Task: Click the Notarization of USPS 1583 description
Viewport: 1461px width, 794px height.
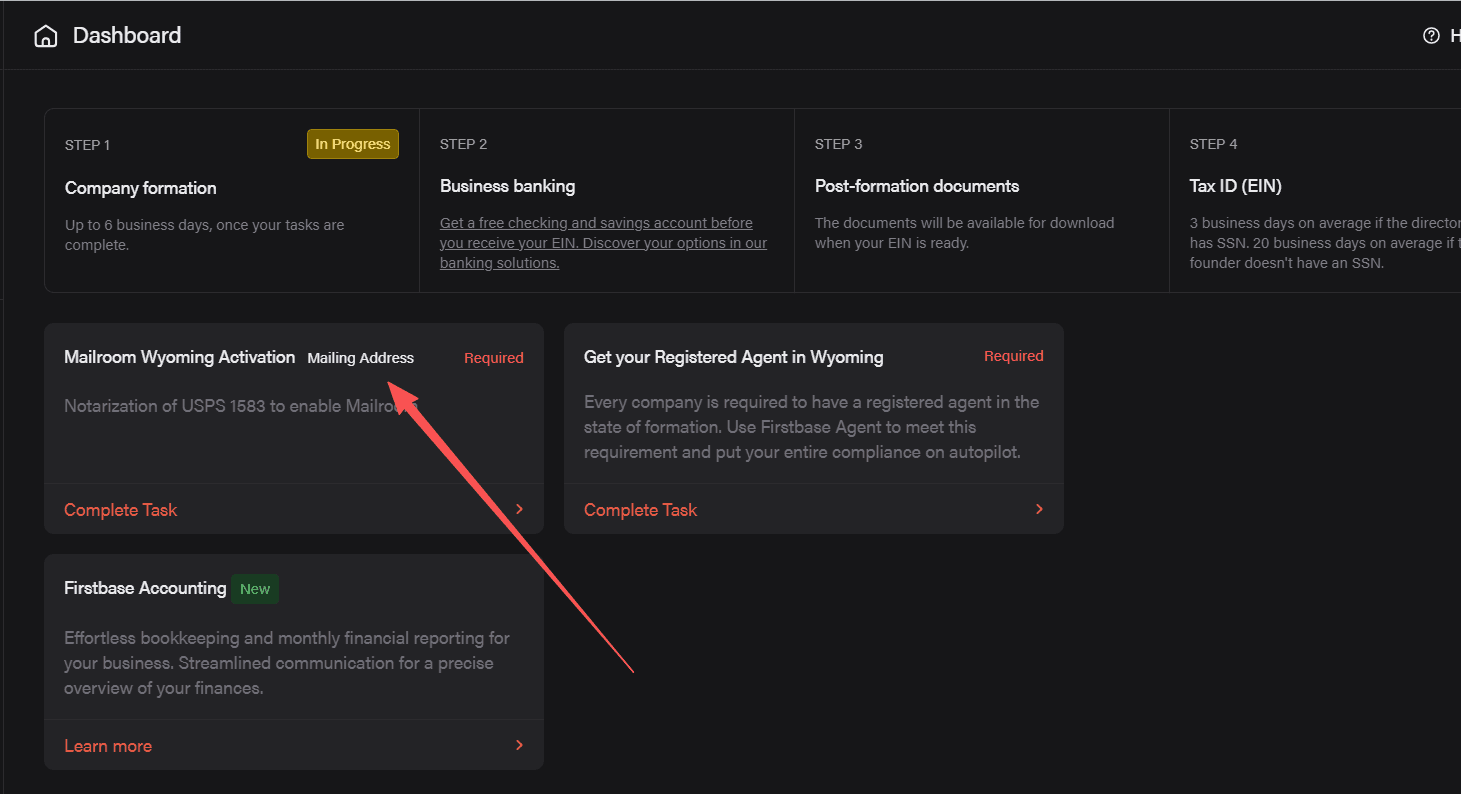Action: pos(240,406)
